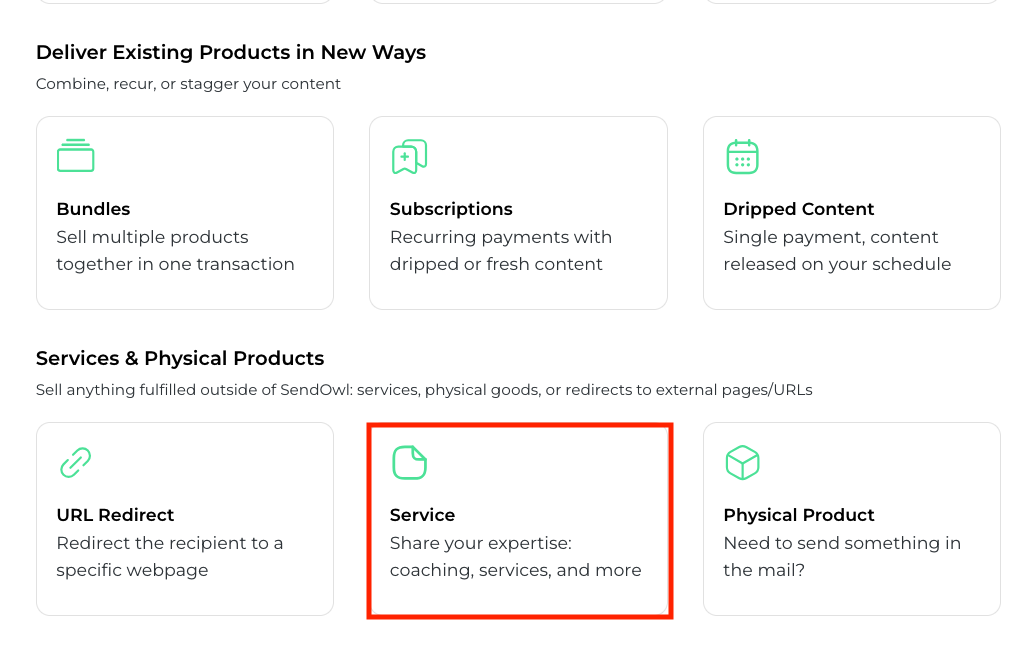Choose the Subscriptions product type title

tap(451, 209)
